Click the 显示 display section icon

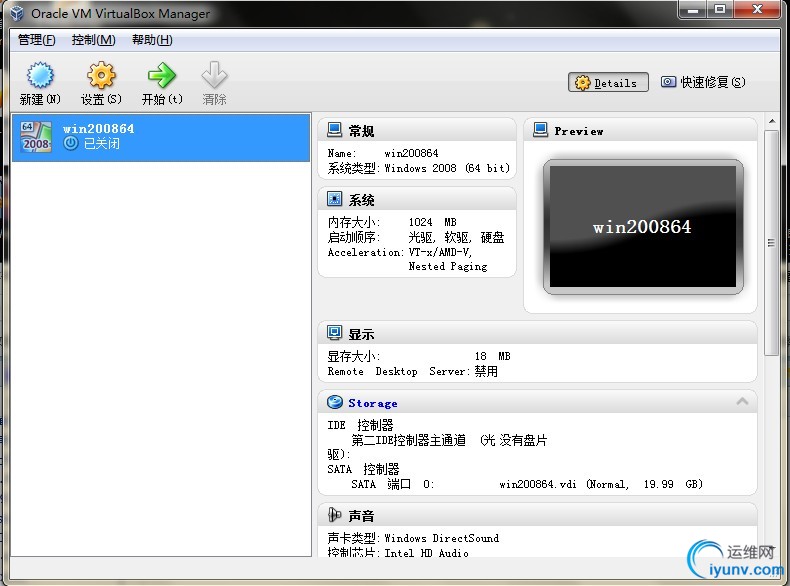pyautogui.click(x=334, y=333)
